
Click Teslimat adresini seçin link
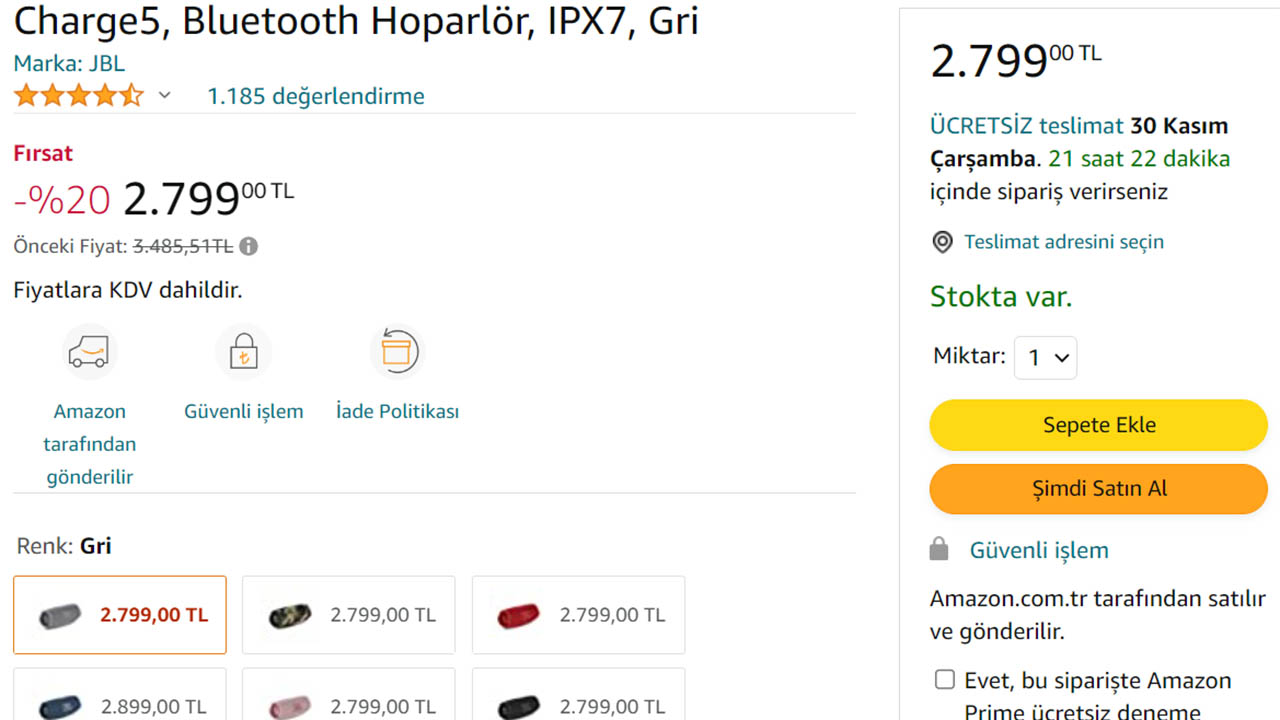coord(1064,242)
